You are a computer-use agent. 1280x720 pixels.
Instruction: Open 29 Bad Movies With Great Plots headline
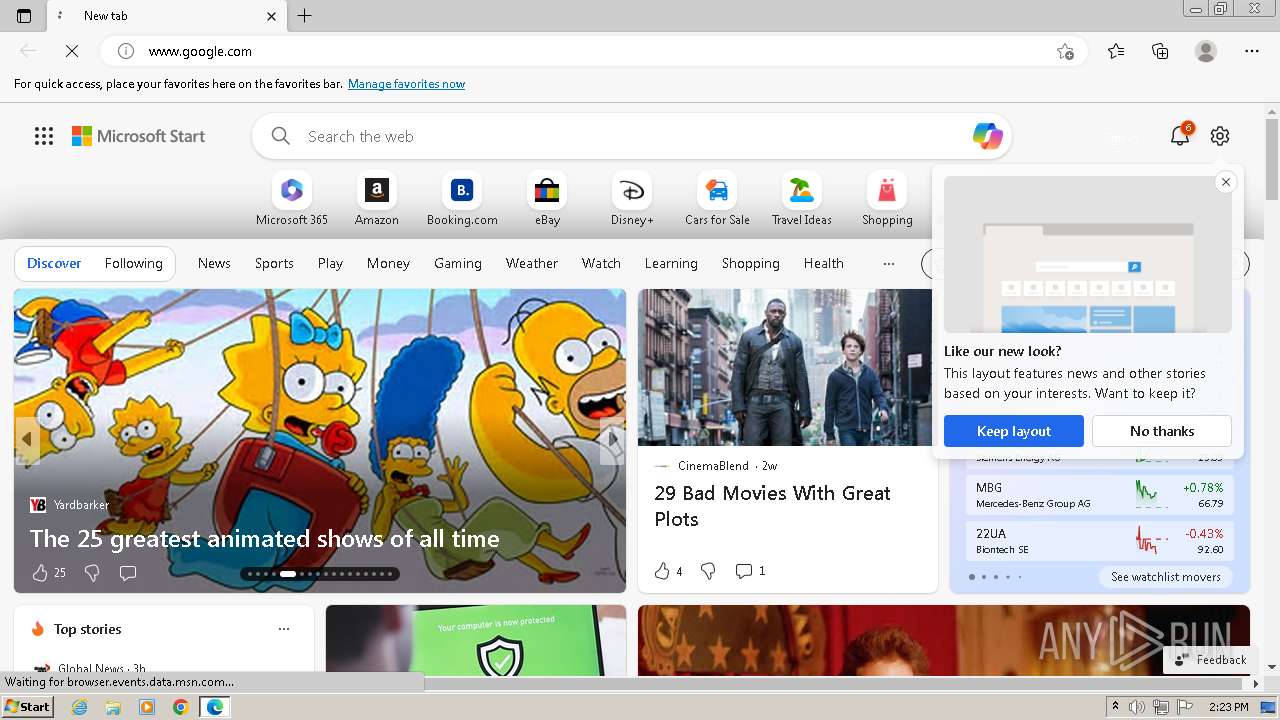coord(772,506)
